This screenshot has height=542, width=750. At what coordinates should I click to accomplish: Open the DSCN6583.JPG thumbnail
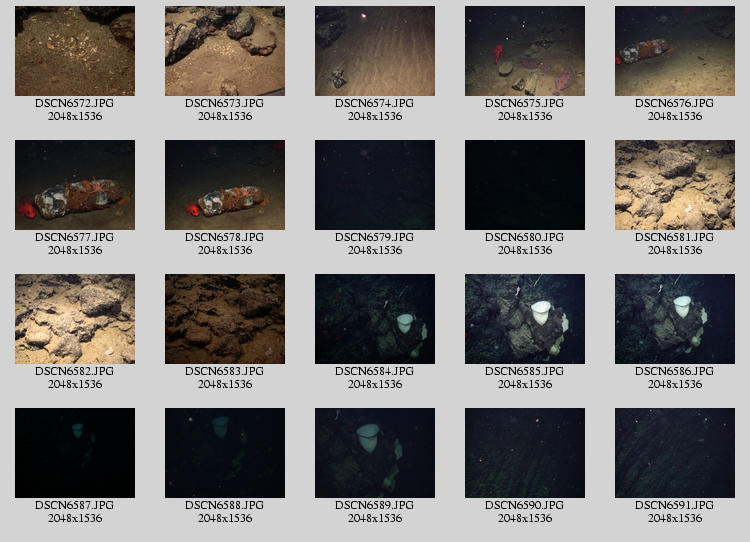(225, 319)
